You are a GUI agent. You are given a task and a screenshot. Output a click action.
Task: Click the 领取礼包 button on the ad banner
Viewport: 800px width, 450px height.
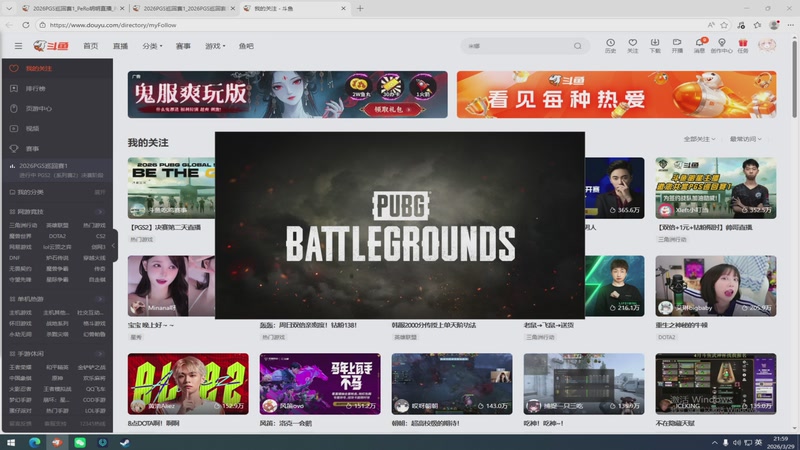tap(392, 109)
